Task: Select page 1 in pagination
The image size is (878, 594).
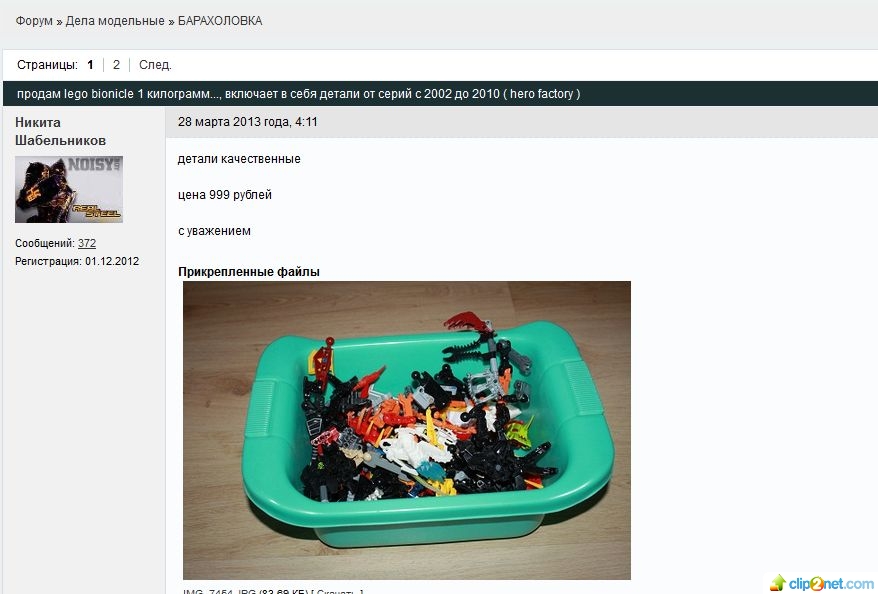Action: click(90, 65)
